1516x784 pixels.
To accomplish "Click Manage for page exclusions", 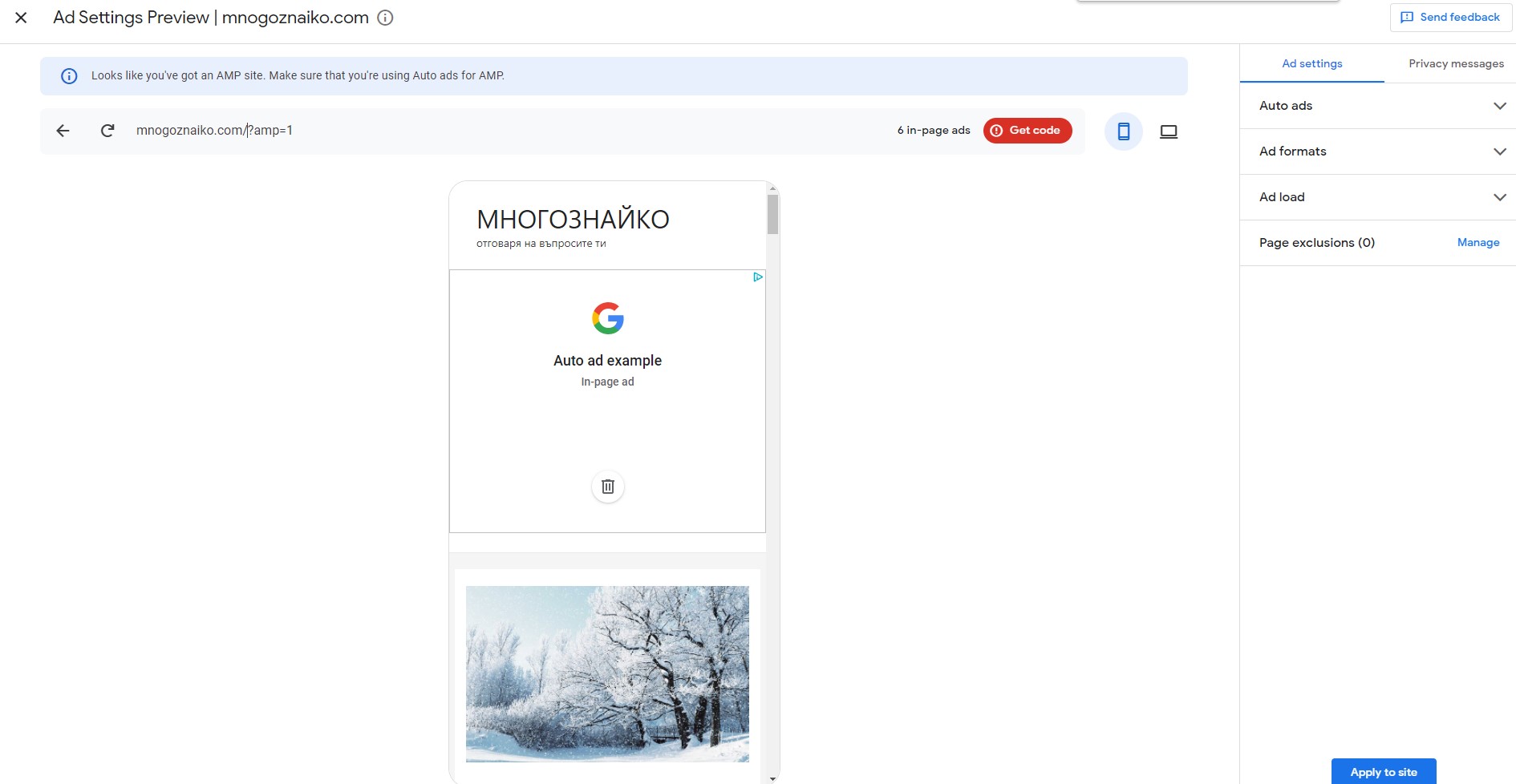I will [1478, 243].
